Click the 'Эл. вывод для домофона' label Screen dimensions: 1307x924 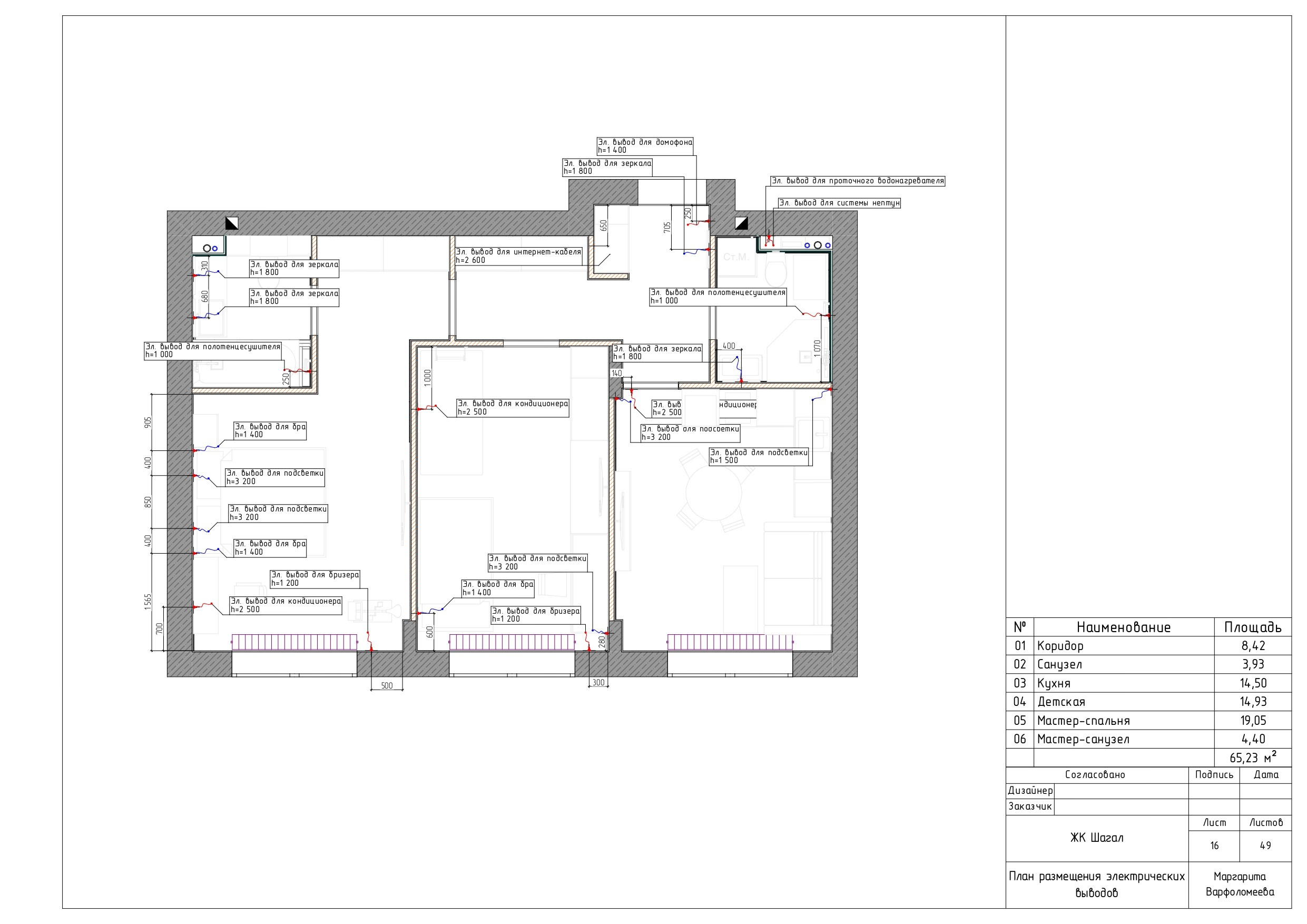click(644, 146)
